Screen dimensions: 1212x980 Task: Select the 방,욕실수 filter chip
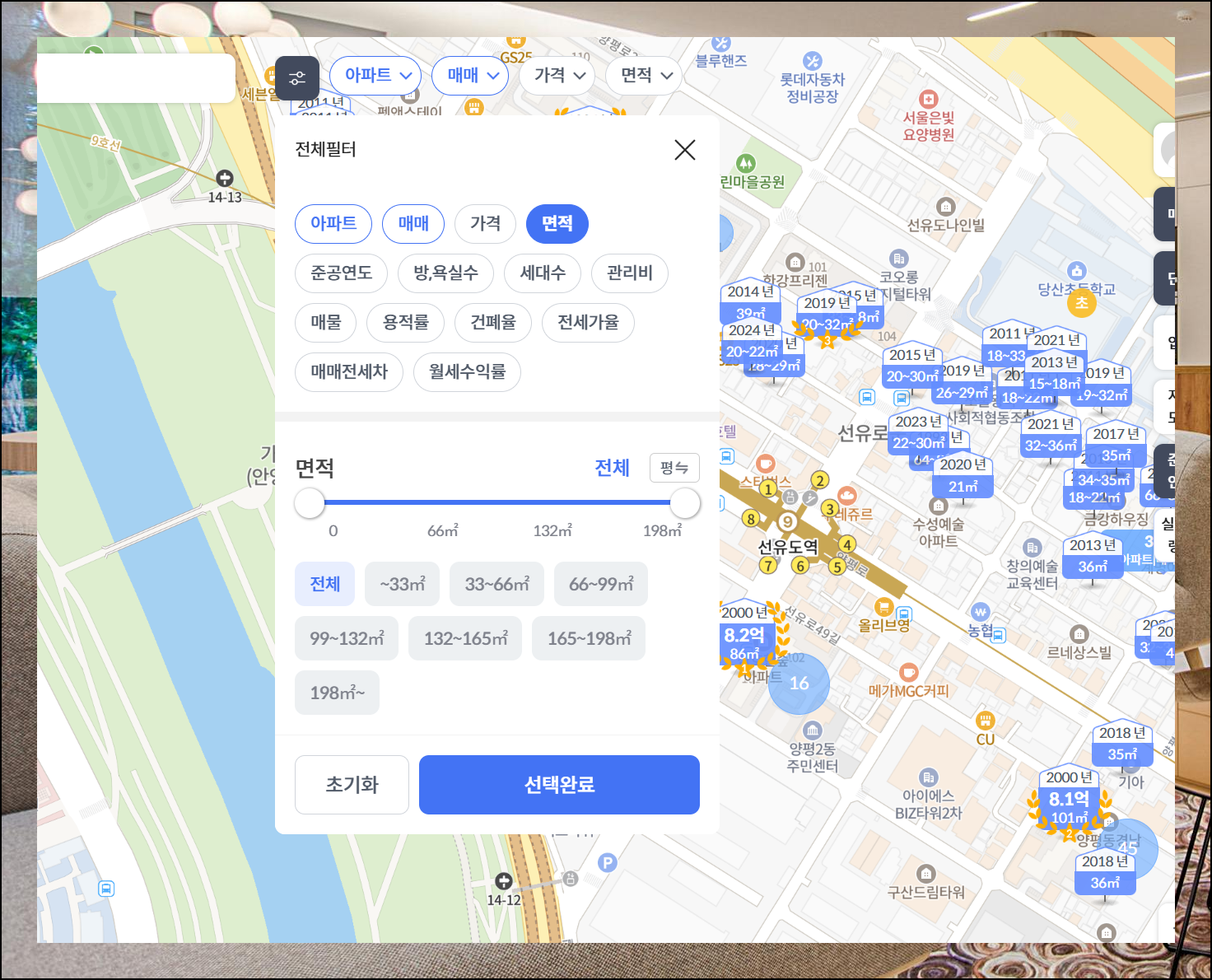coord(446,273)
